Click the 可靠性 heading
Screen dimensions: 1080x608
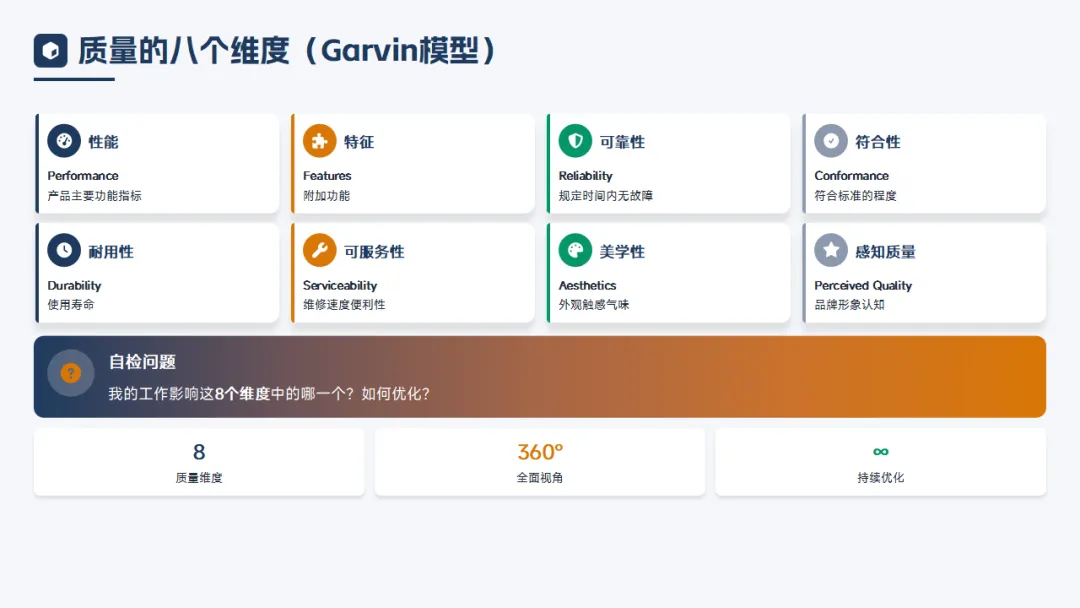(x=622, y=142)
